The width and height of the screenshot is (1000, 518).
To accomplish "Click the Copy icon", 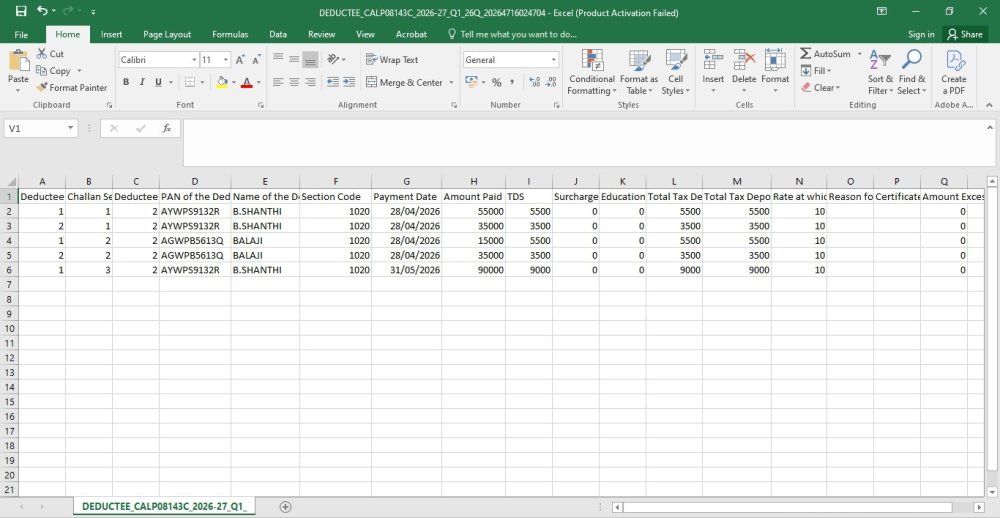I will tap(42, 70).
